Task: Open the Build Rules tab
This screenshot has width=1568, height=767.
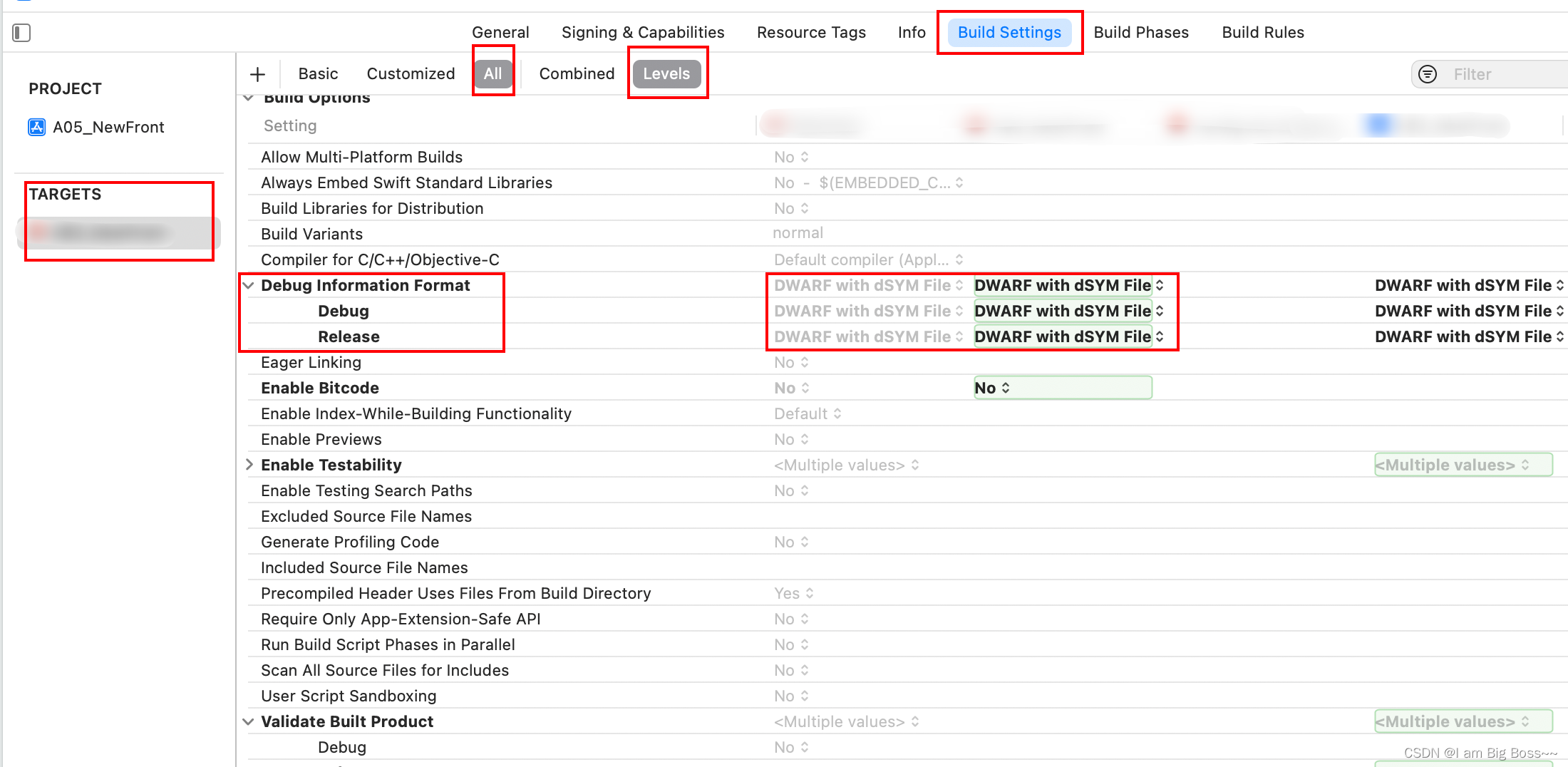Action: [1263, 33]
